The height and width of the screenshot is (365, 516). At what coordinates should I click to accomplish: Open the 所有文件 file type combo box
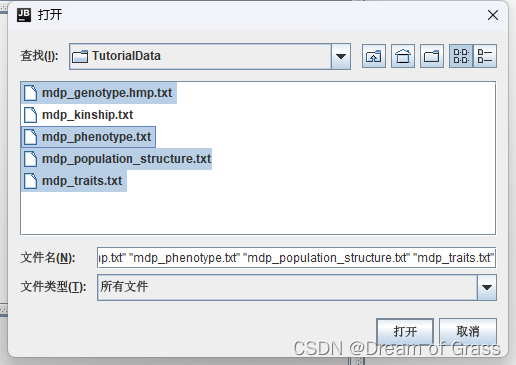point(297,287)
